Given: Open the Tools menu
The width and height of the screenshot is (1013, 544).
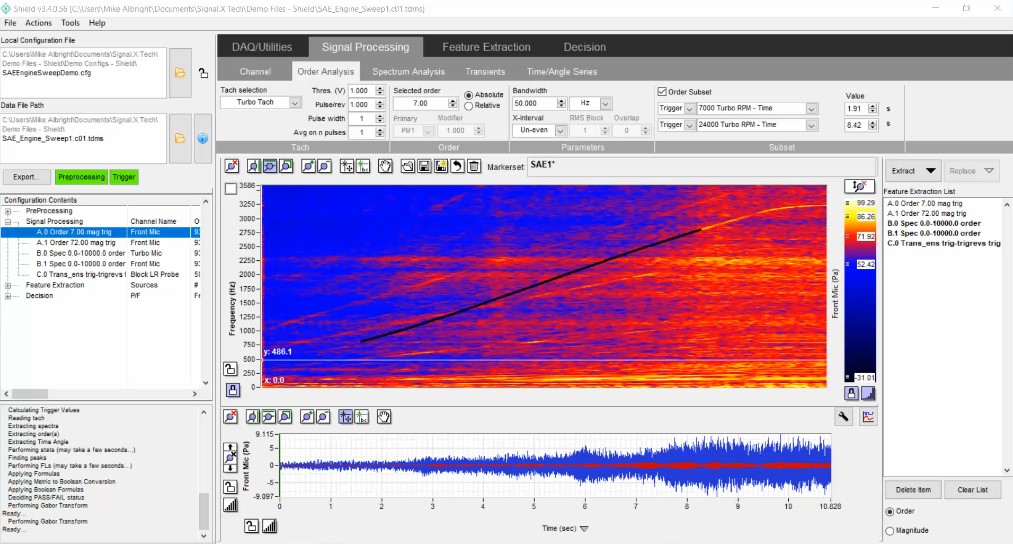Looking at the screenshot, I should click(70, 22).
